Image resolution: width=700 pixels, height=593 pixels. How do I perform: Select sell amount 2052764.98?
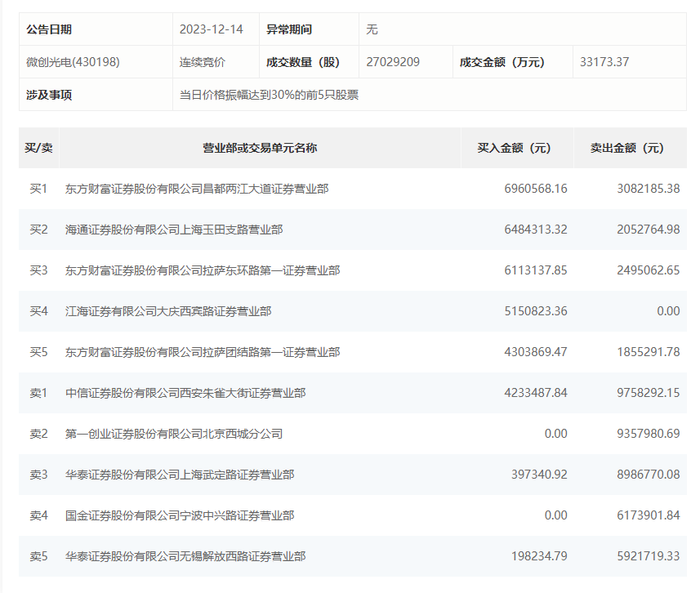coord(649,230)
